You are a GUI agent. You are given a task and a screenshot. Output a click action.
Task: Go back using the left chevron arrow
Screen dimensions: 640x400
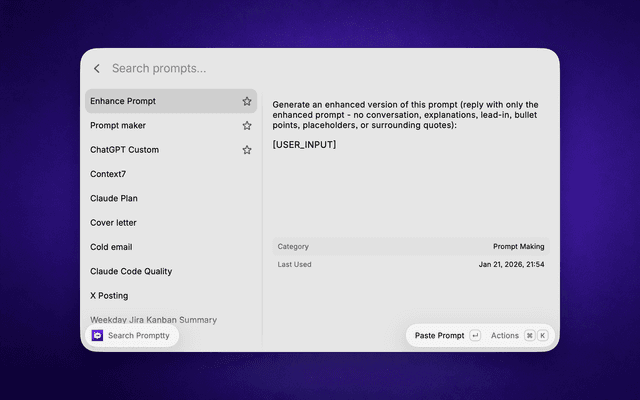coord(97,69)
